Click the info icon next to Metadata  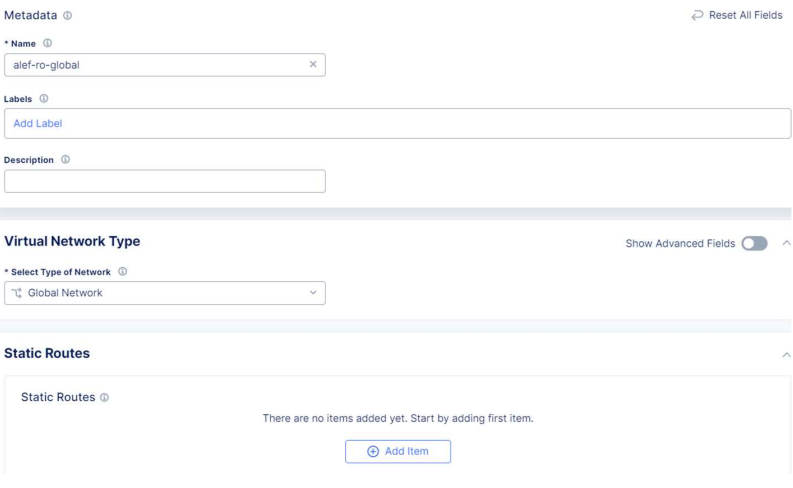[67, 16]
